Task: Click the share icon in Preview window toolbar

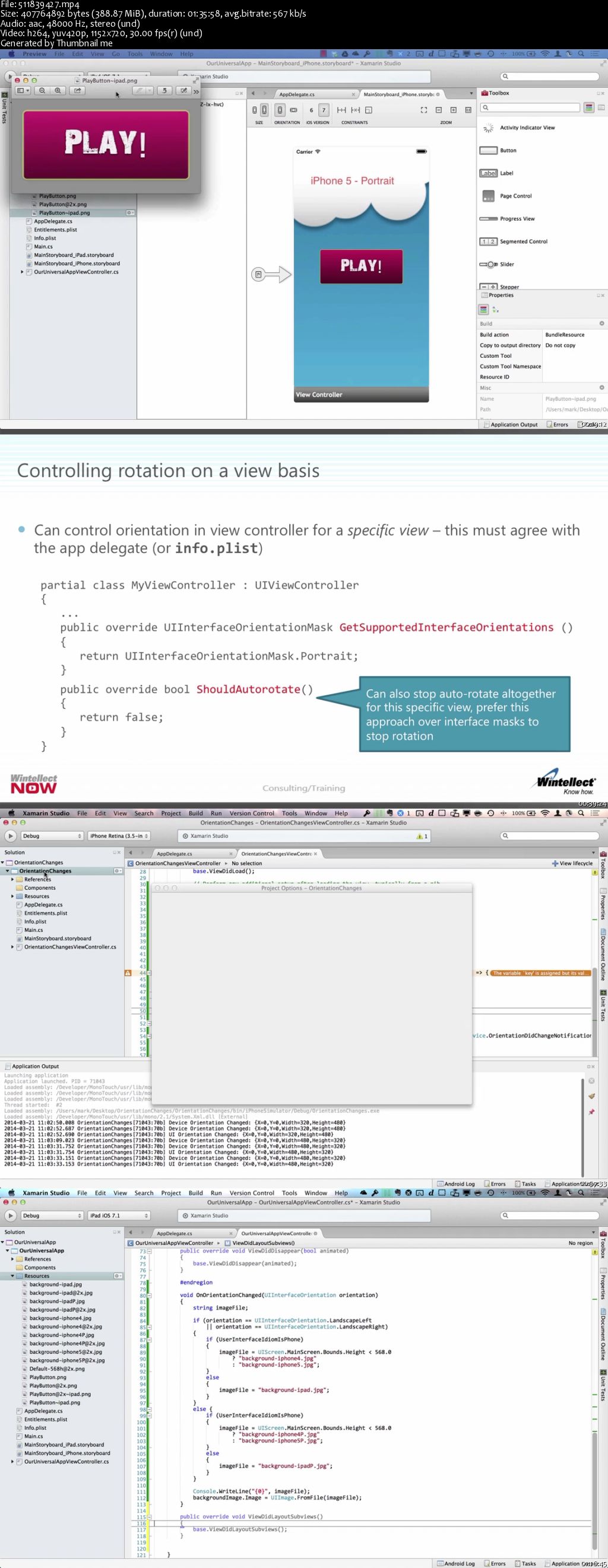Action: pos(77,90)
